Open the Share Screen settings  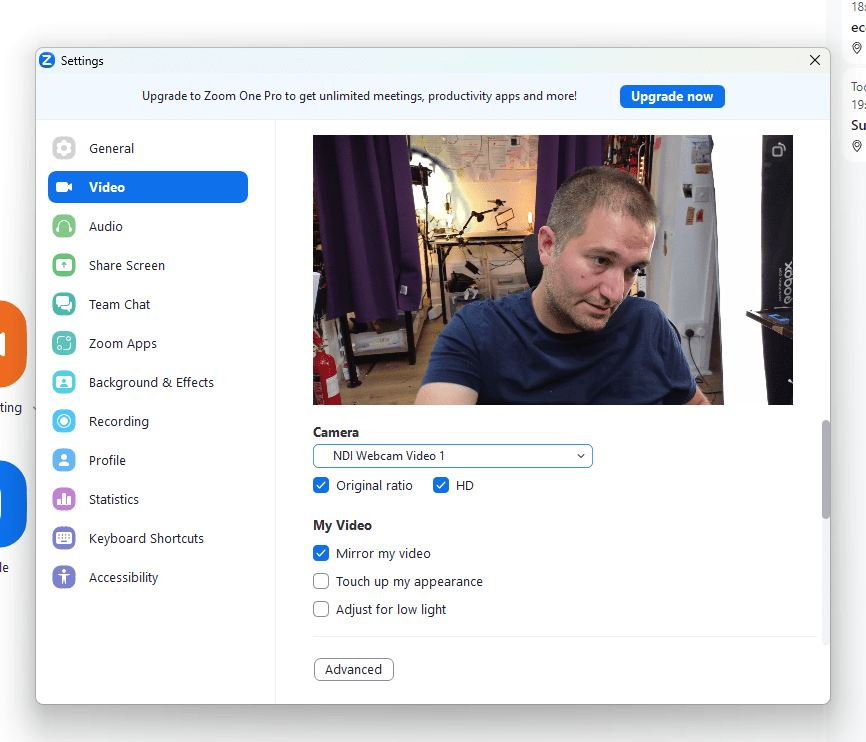click(148, 265)
